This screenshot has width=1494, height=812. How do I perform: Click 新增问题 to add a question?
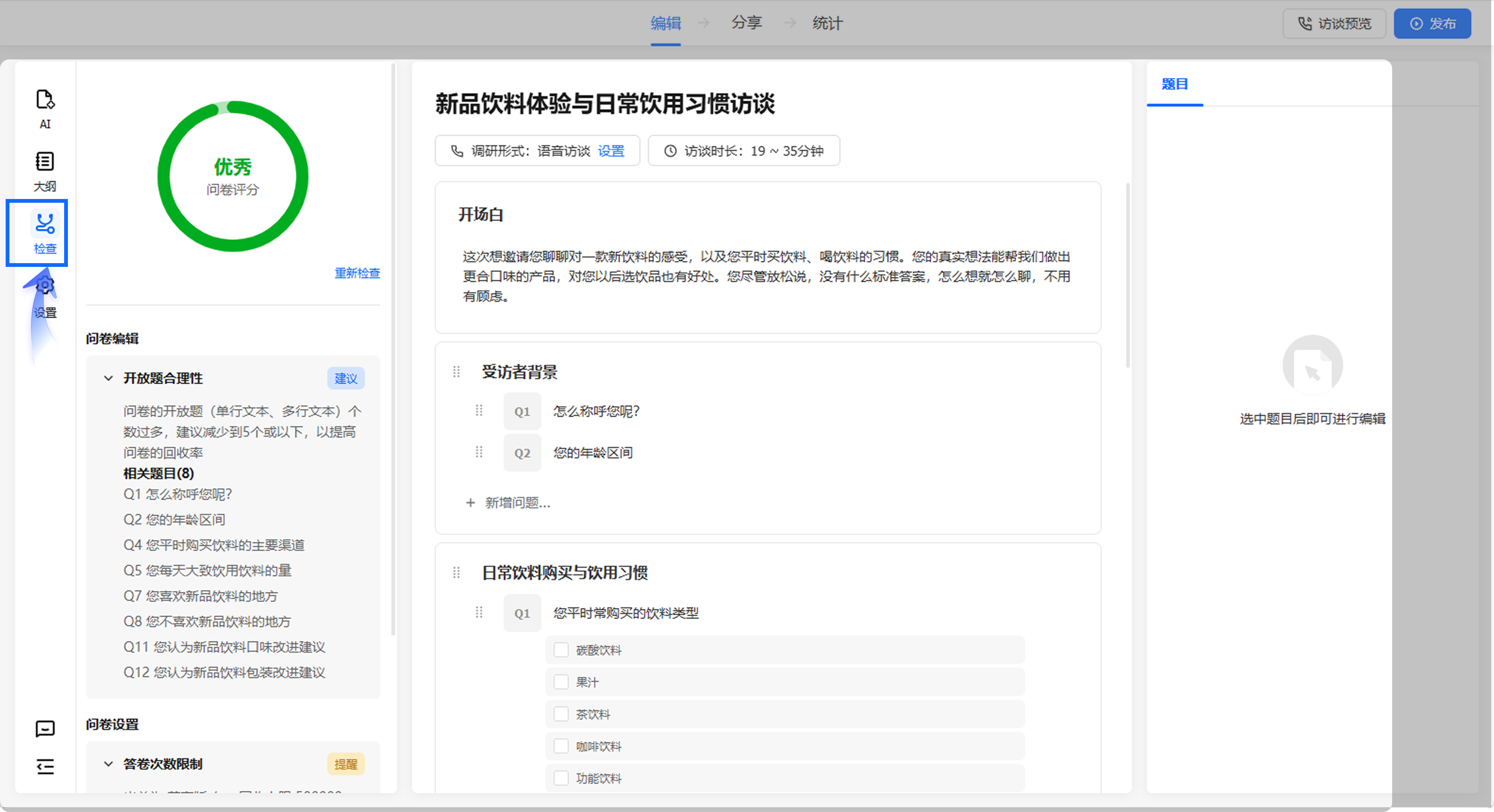click(517, 503)
